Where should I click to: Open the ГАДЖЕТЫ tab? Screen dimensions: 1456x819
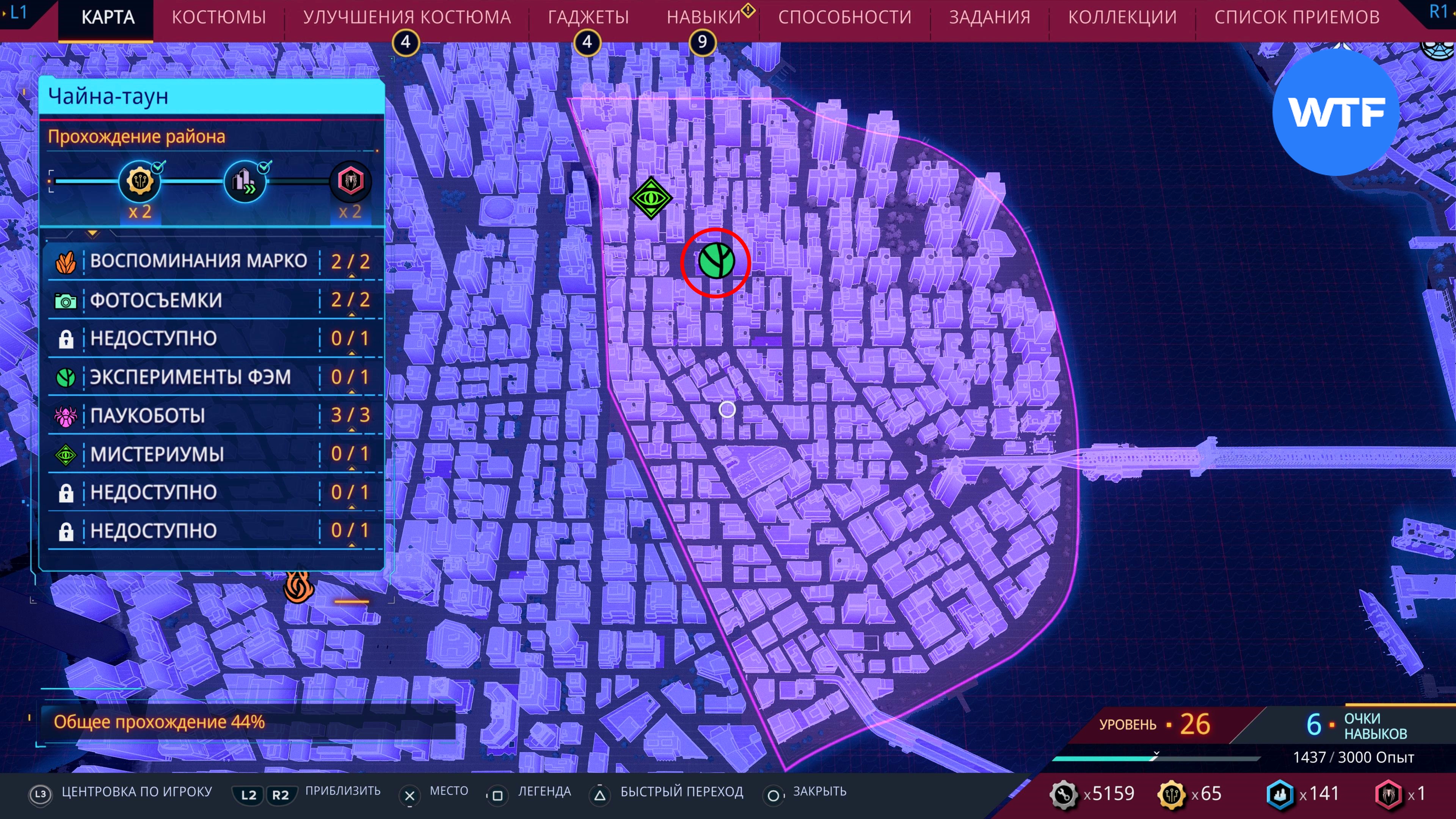pos(588,17)
